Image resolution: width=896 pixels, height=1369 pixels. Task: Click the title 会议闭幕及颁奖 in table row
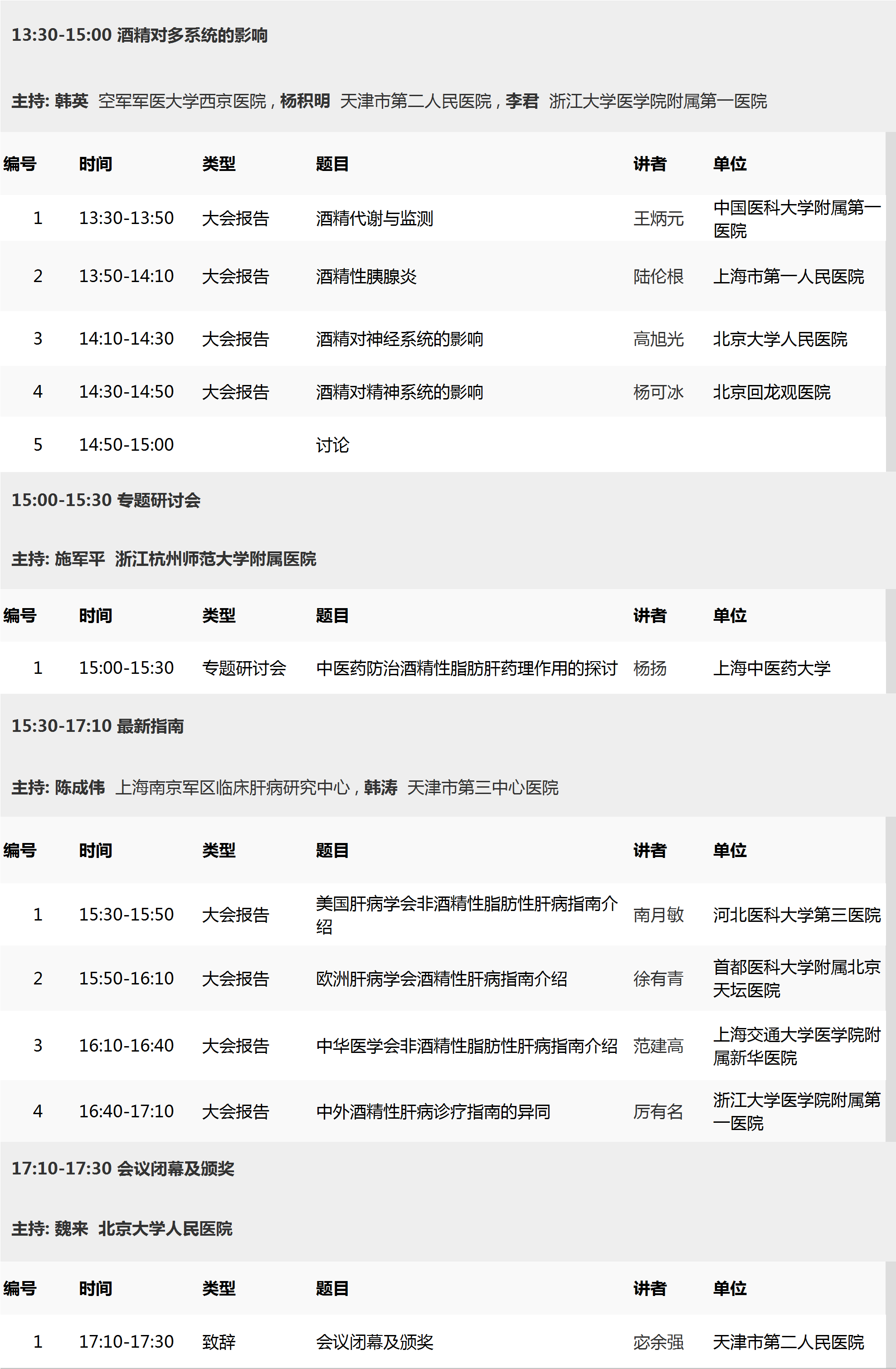[375, 1342]
